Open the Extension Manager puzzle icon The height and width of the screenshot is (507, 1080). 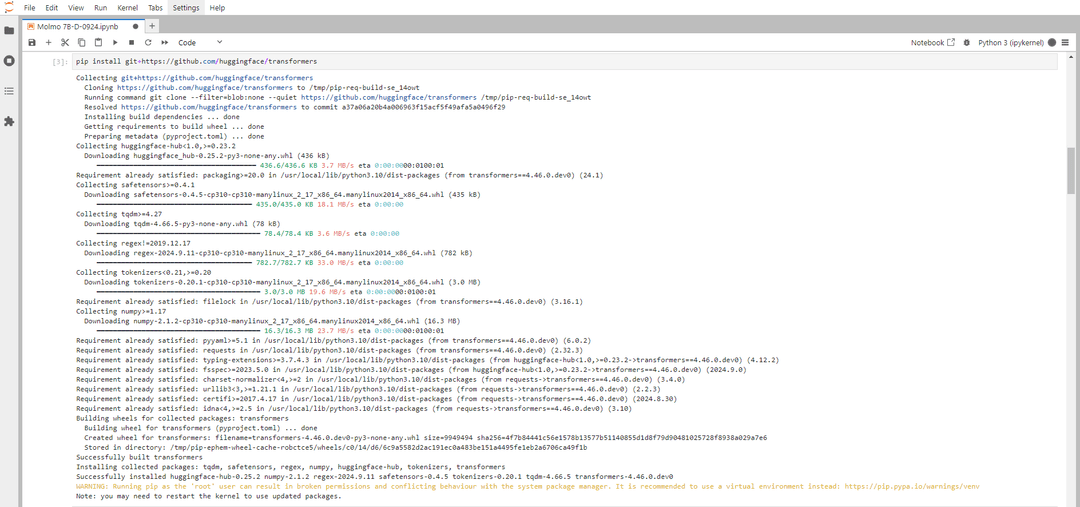click(9, 121)
